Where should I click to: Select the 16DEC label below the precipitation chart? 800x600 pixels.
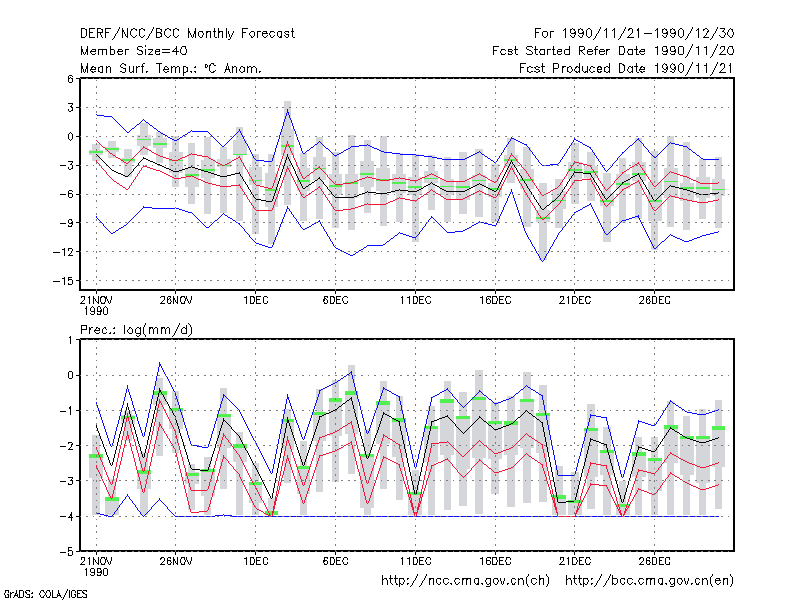495,561
